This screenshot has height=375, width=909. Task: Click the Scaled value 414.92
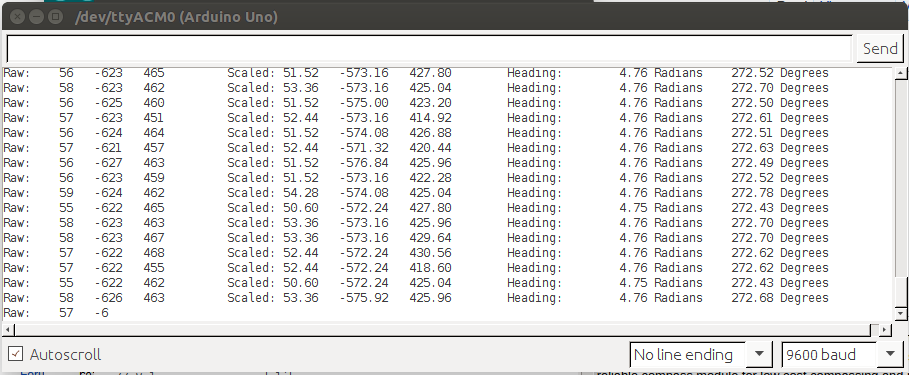tap(430, 118)
